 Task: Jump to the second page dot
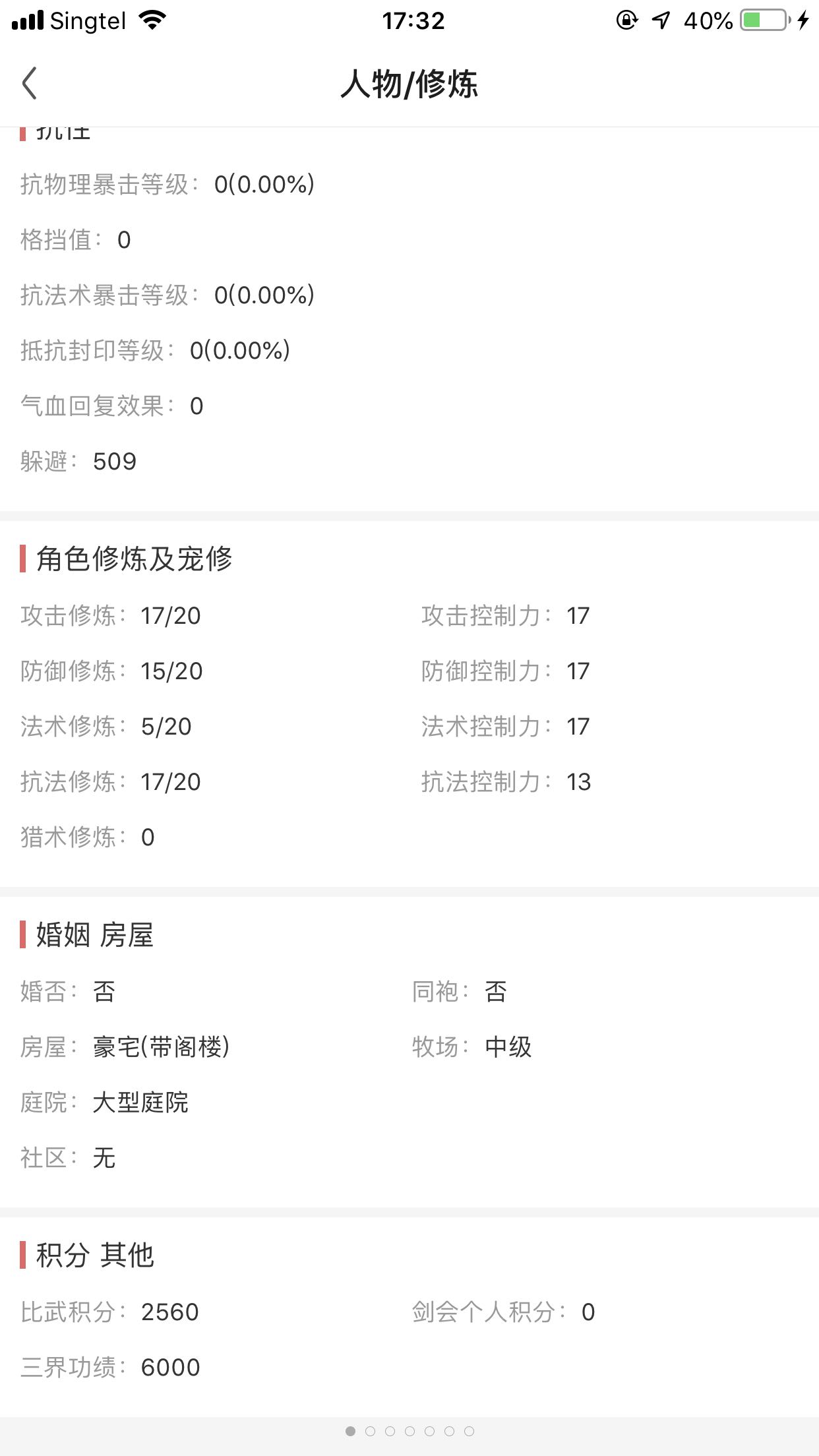click(370, 1431)
